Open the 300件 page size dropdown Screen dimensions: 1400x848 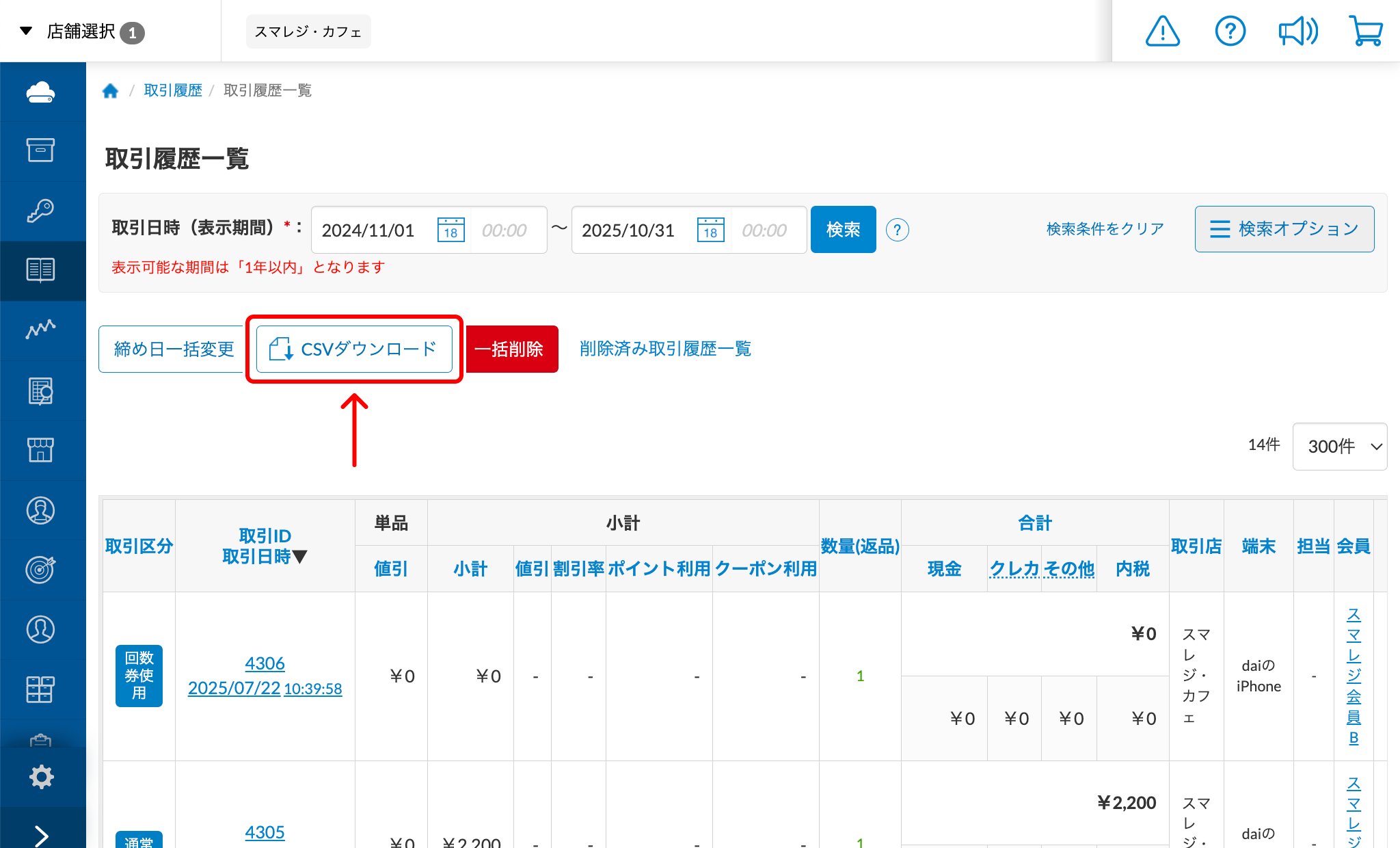point(1339,447)
